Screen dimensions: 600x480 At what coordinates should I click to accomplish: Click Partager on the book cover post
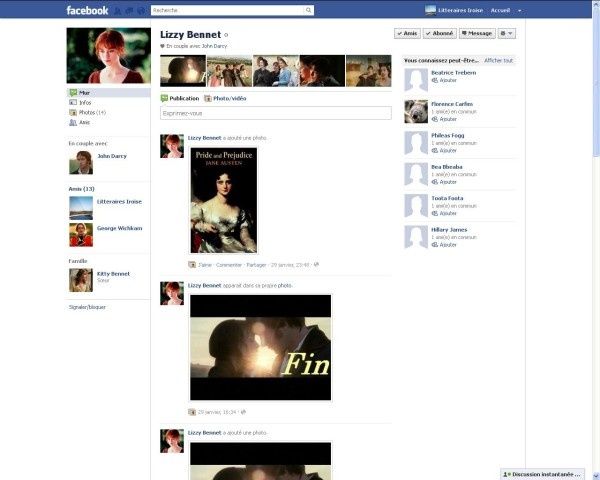click(256, 265)
